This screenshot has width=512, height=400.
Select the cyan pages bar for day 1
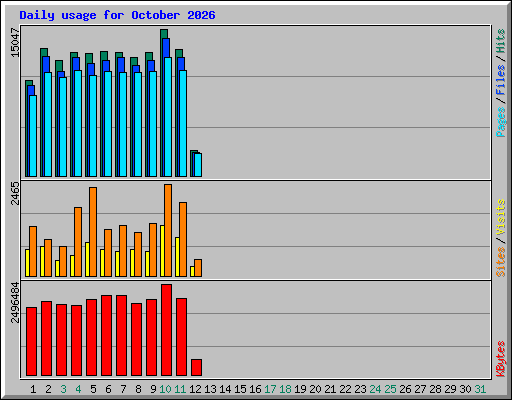[x=33, y=136]
